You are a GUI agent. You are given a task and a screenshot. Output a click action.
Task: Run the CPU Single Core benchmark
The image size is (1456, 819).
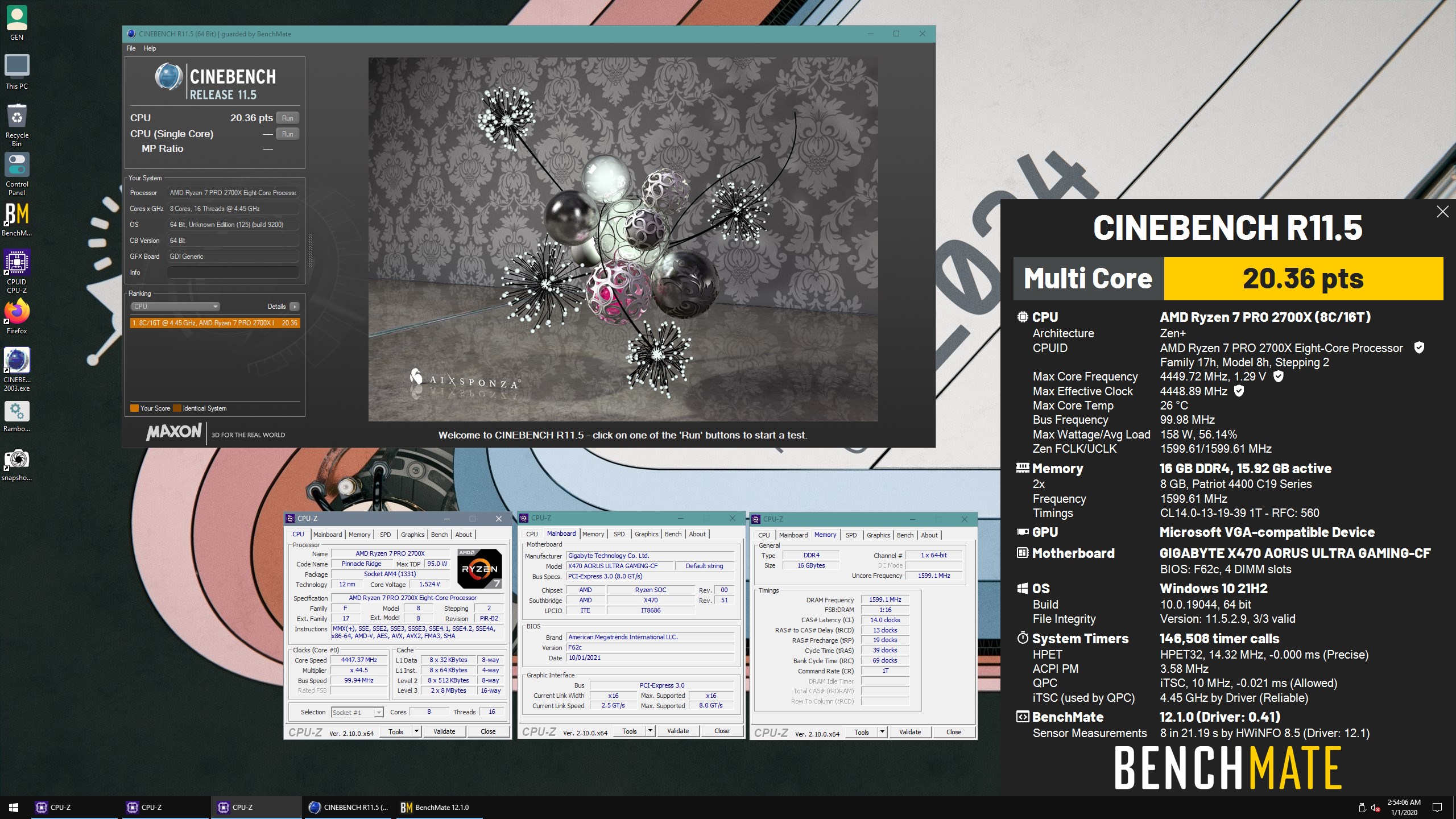click(288, 134)
